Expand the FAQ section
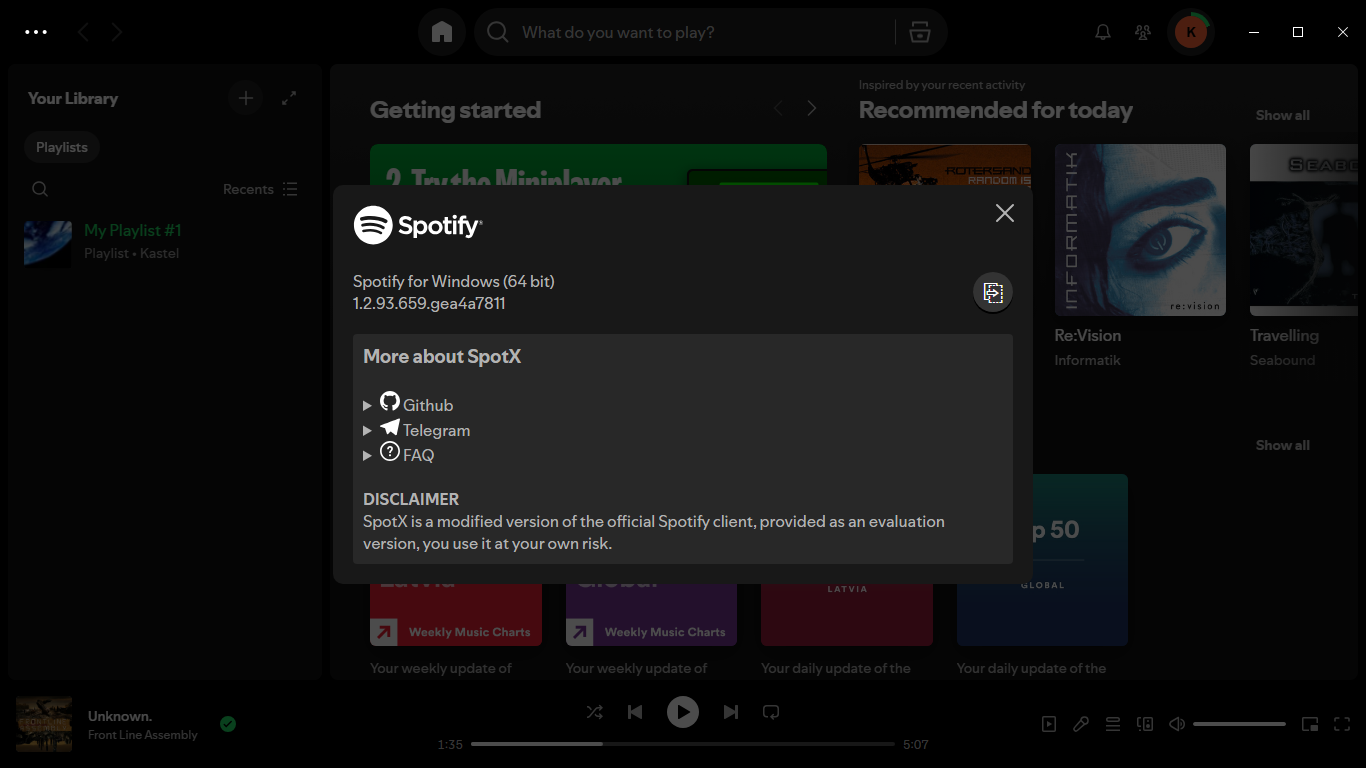This screenshot has width=1366, height=768. coord(398,453)
